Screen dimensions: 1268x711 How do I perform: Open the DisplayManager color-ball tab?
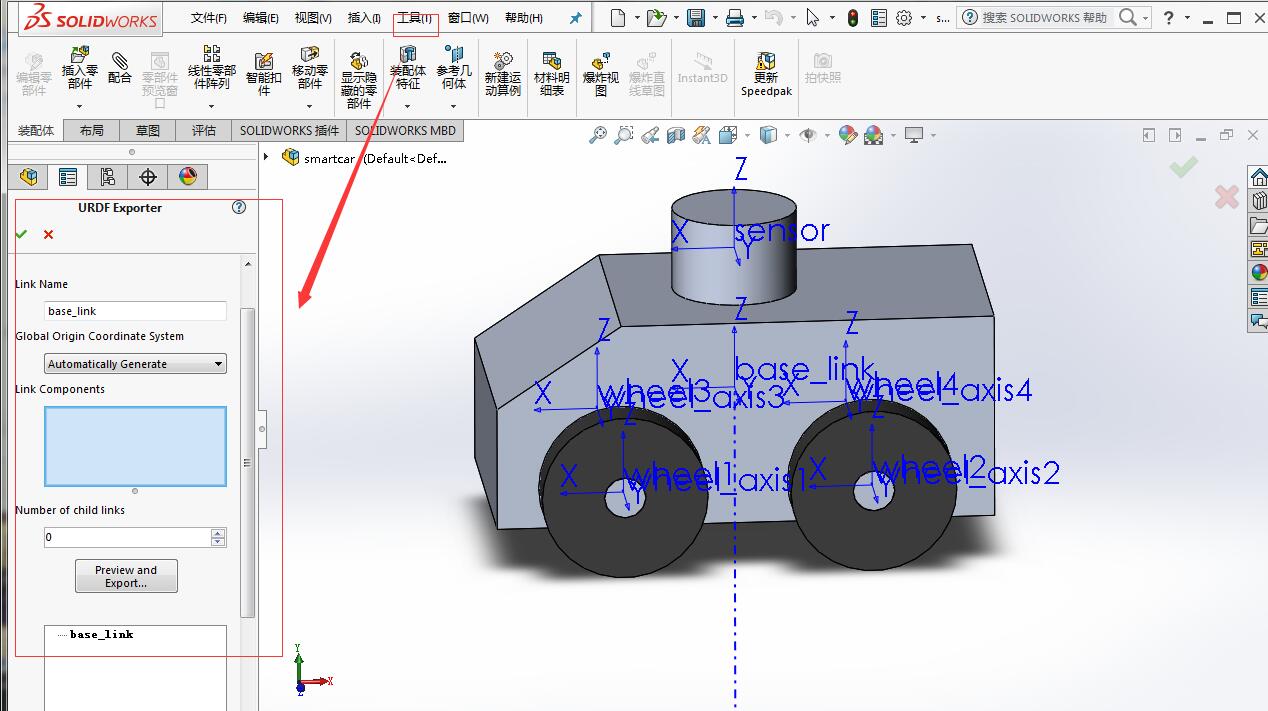coord(188,177)
